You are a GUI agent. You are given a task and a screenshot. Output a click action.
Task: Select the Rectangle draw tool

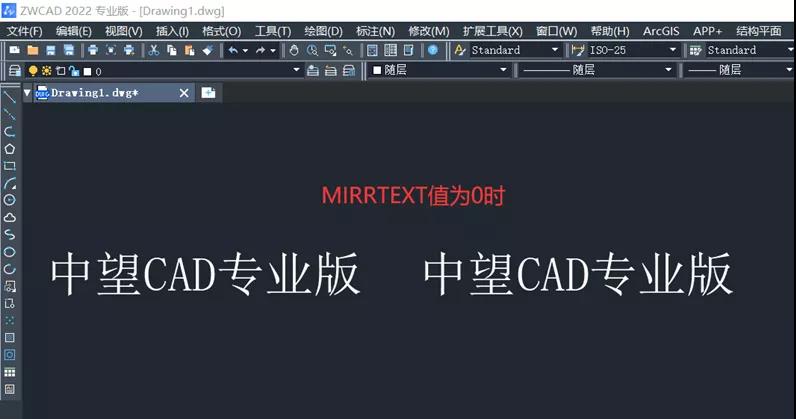coord(9,166)
